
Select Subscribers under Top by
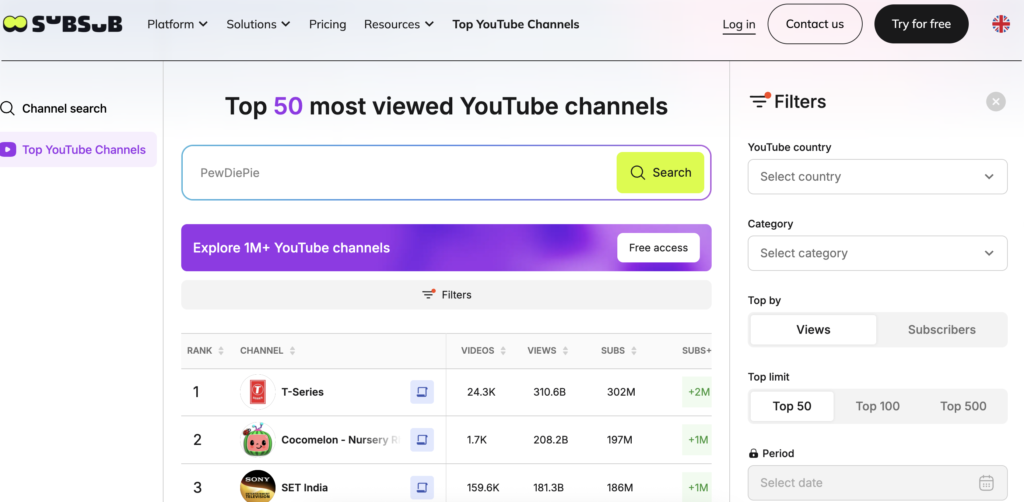click(x=941, y=330)
